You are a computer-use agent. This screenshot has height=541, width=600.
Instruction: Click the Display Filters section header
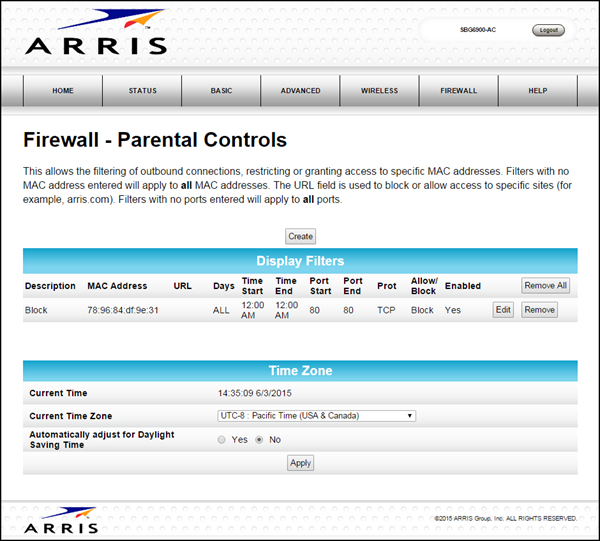point(300,261)
